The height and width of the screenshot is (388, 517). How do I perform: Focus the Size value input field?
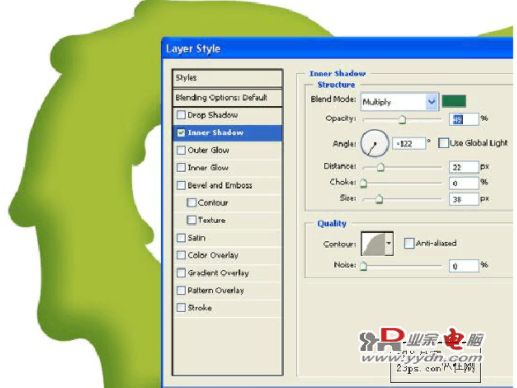click(x=464, y=199)
